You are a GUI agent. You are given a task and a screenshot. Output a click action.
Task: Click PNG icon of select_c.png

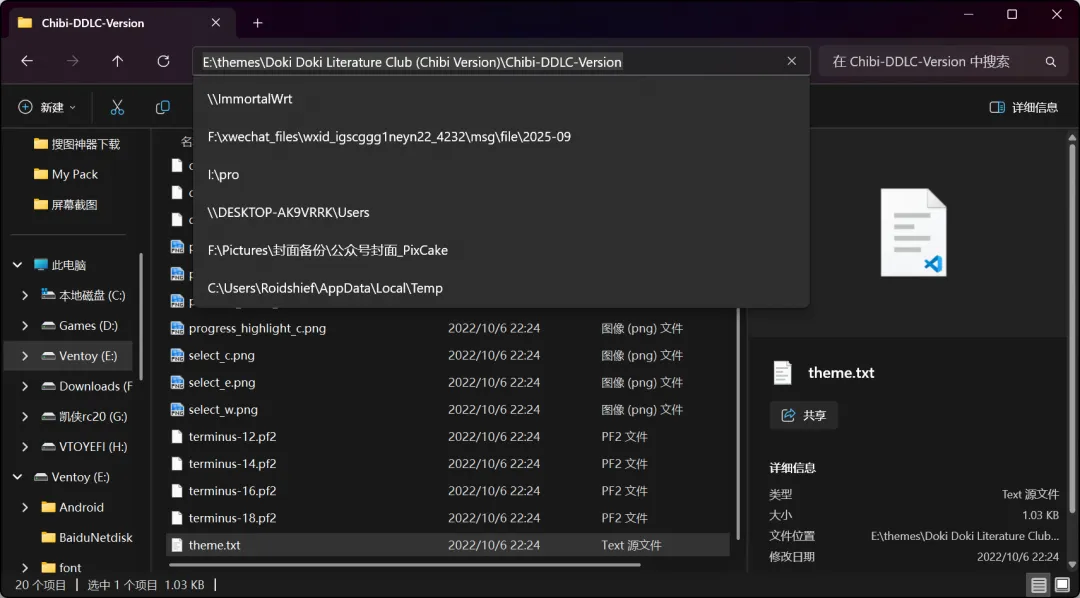click(x=177, y=355)
